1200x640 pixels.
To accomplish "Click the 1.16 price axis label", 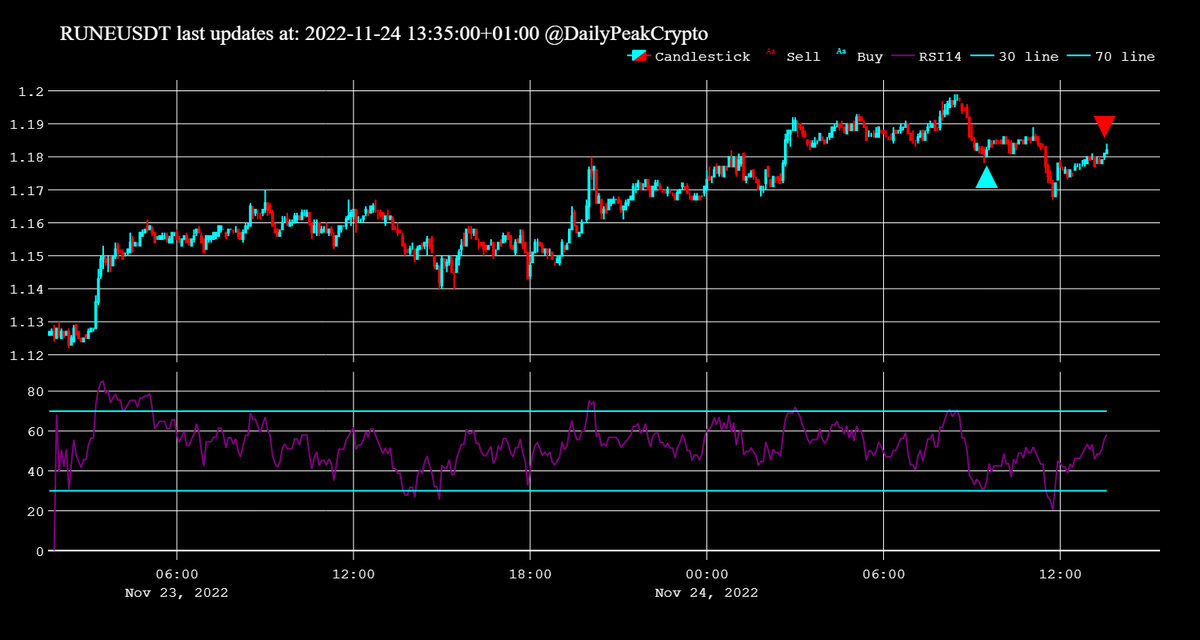I will tap(26, 223).
